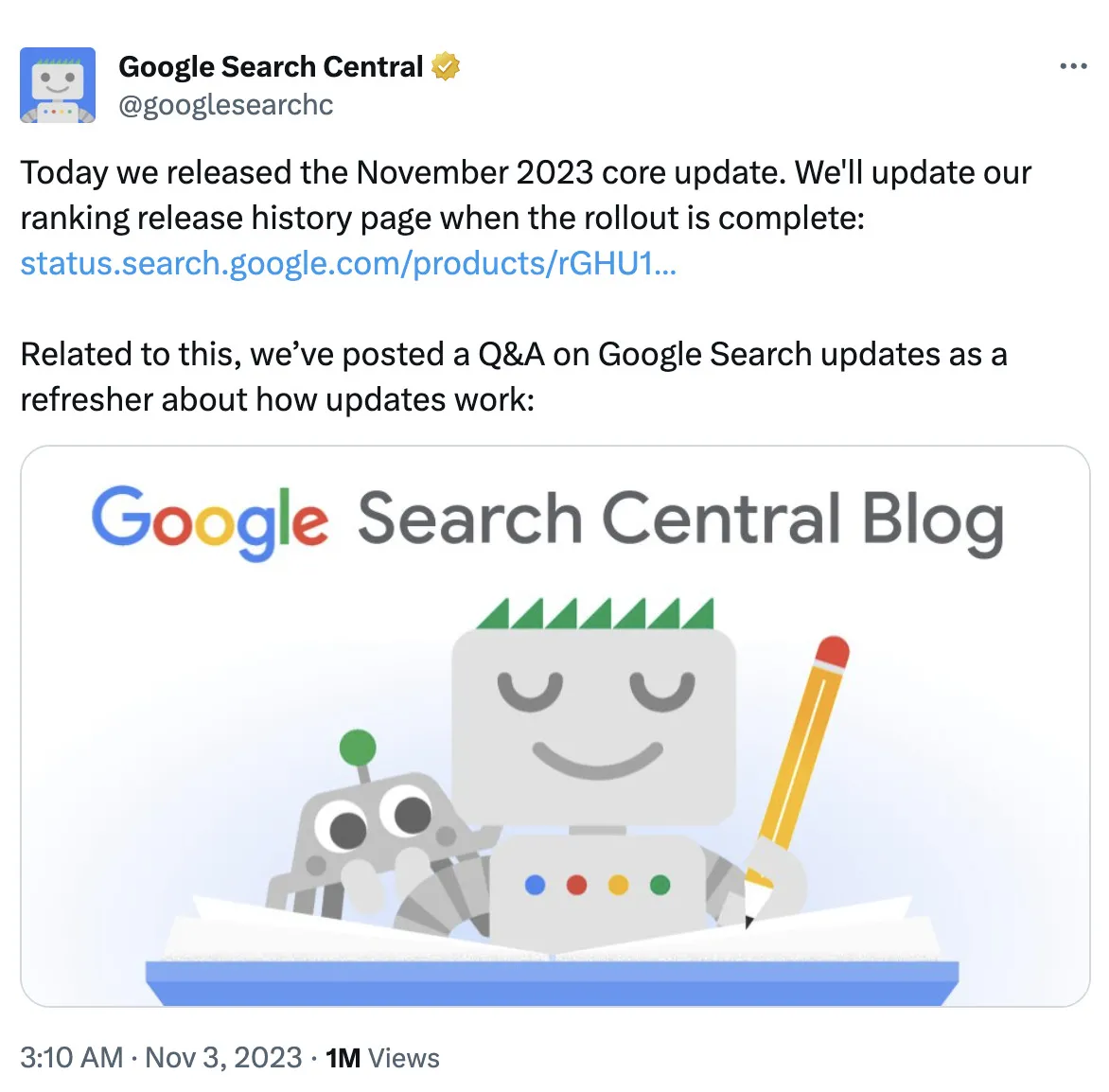
Task: Click the open book at the card bottom
Action: click(553, 956)
